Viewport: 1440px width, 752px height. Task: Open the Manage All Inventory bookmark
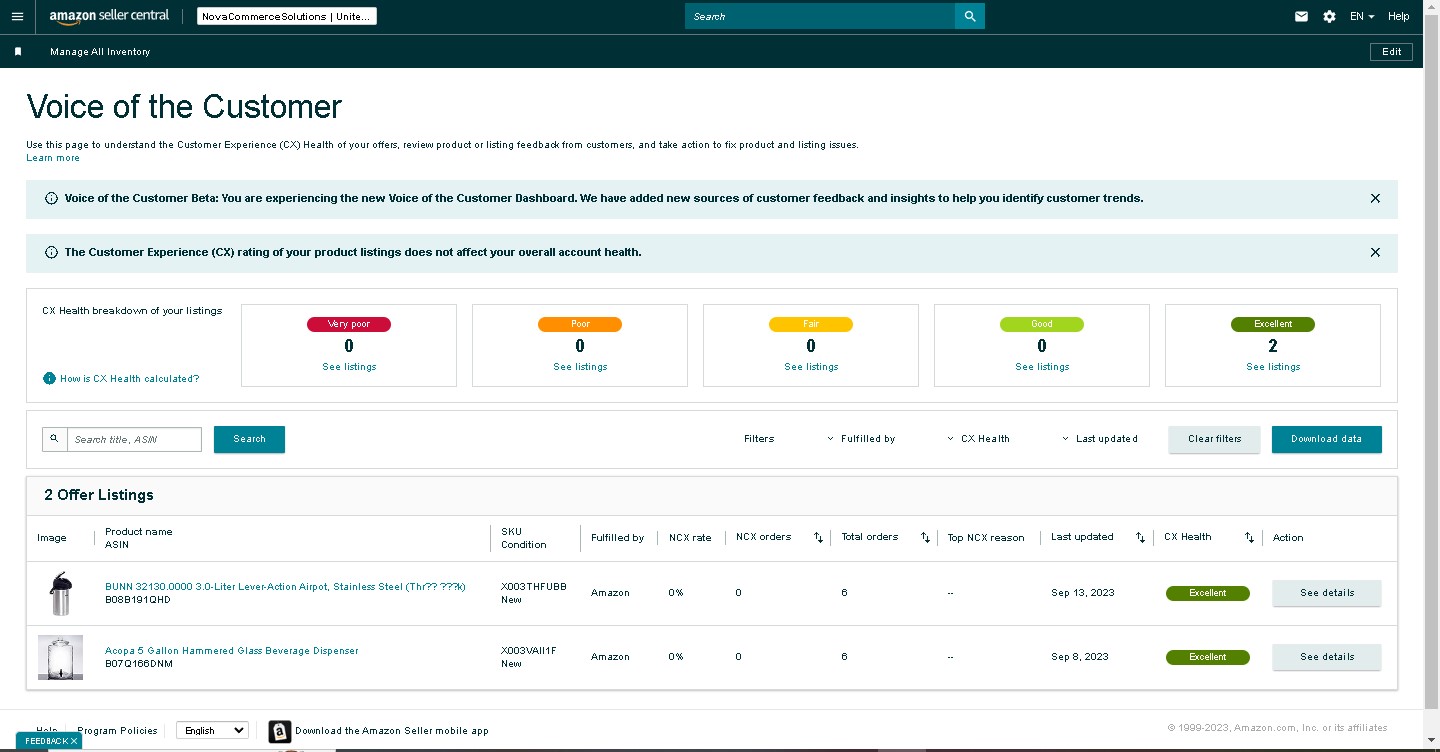(100, 52)
